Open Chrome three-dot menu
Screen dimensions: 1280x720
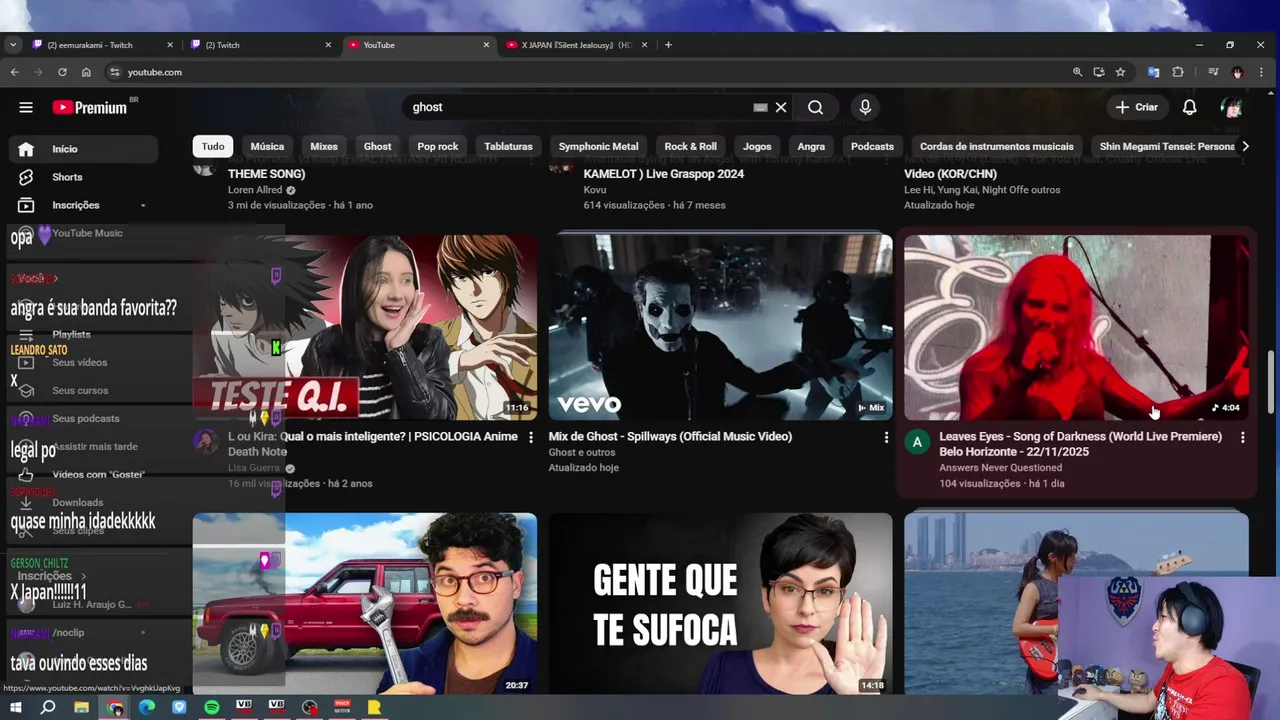pos(1263,72)
